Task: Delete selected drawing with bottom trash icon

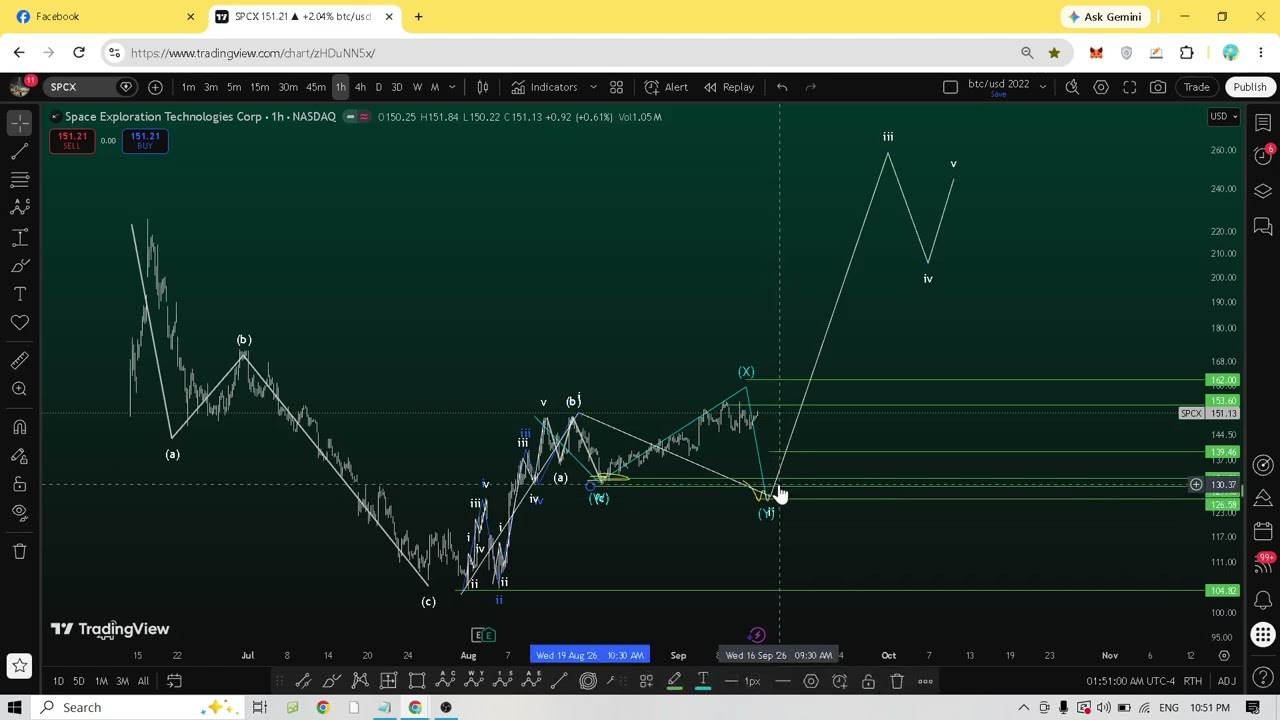Action: (x=897, y=682)
